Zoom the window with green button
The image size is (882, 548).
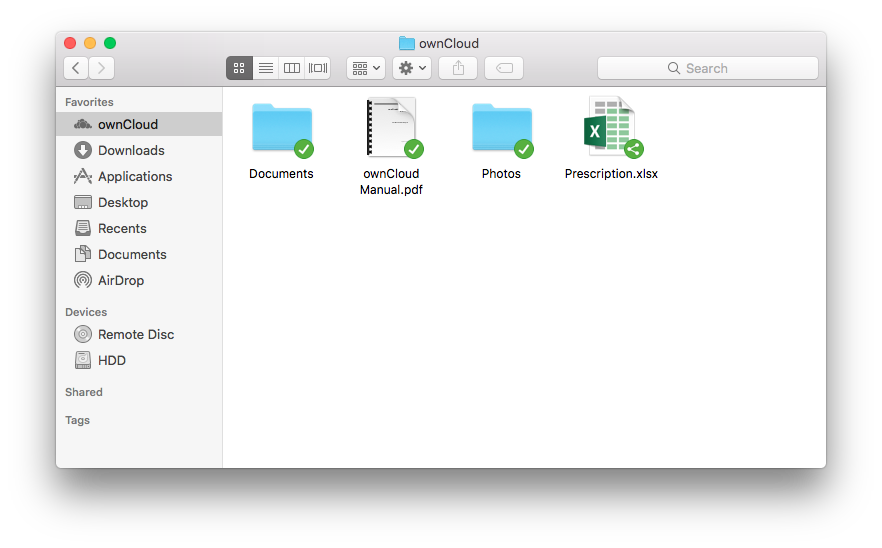coord(110,43)
